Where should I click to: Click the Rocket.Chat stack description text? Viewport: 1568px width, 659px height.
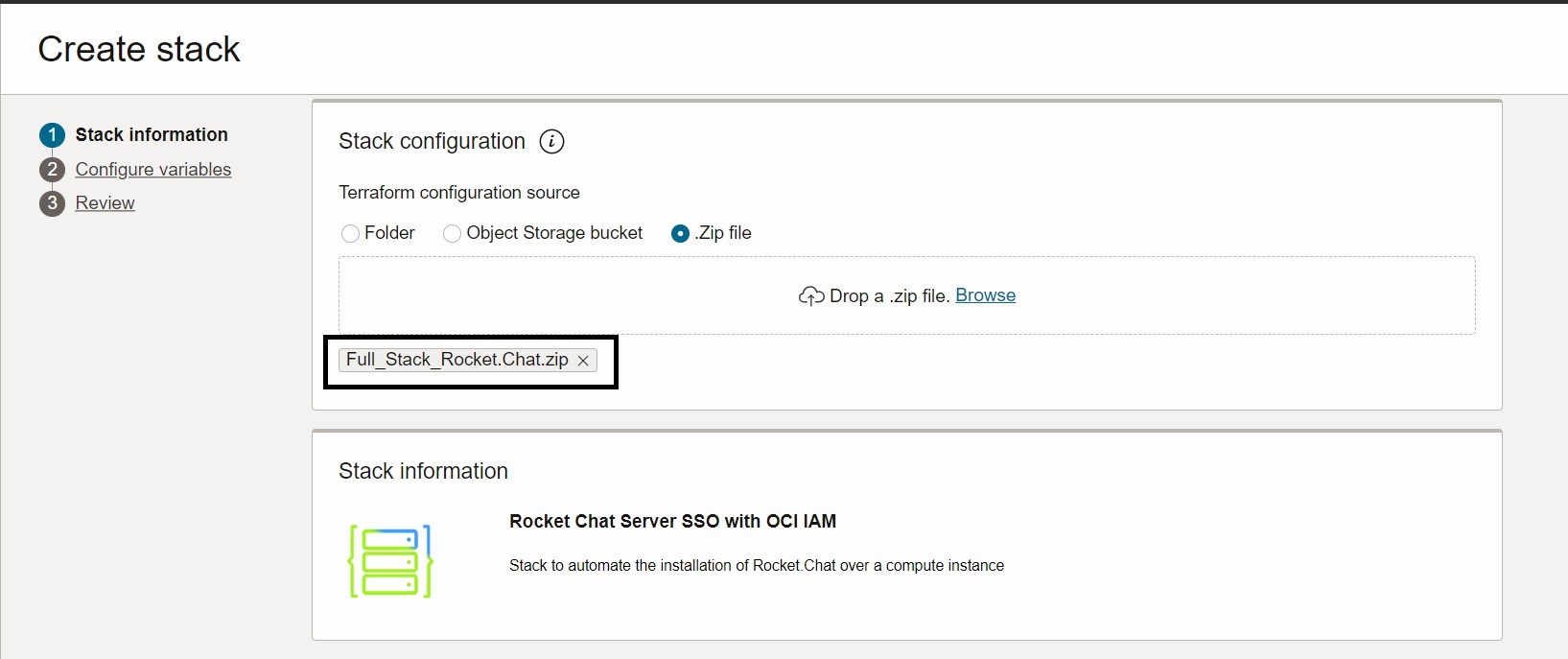click(756, 566)
